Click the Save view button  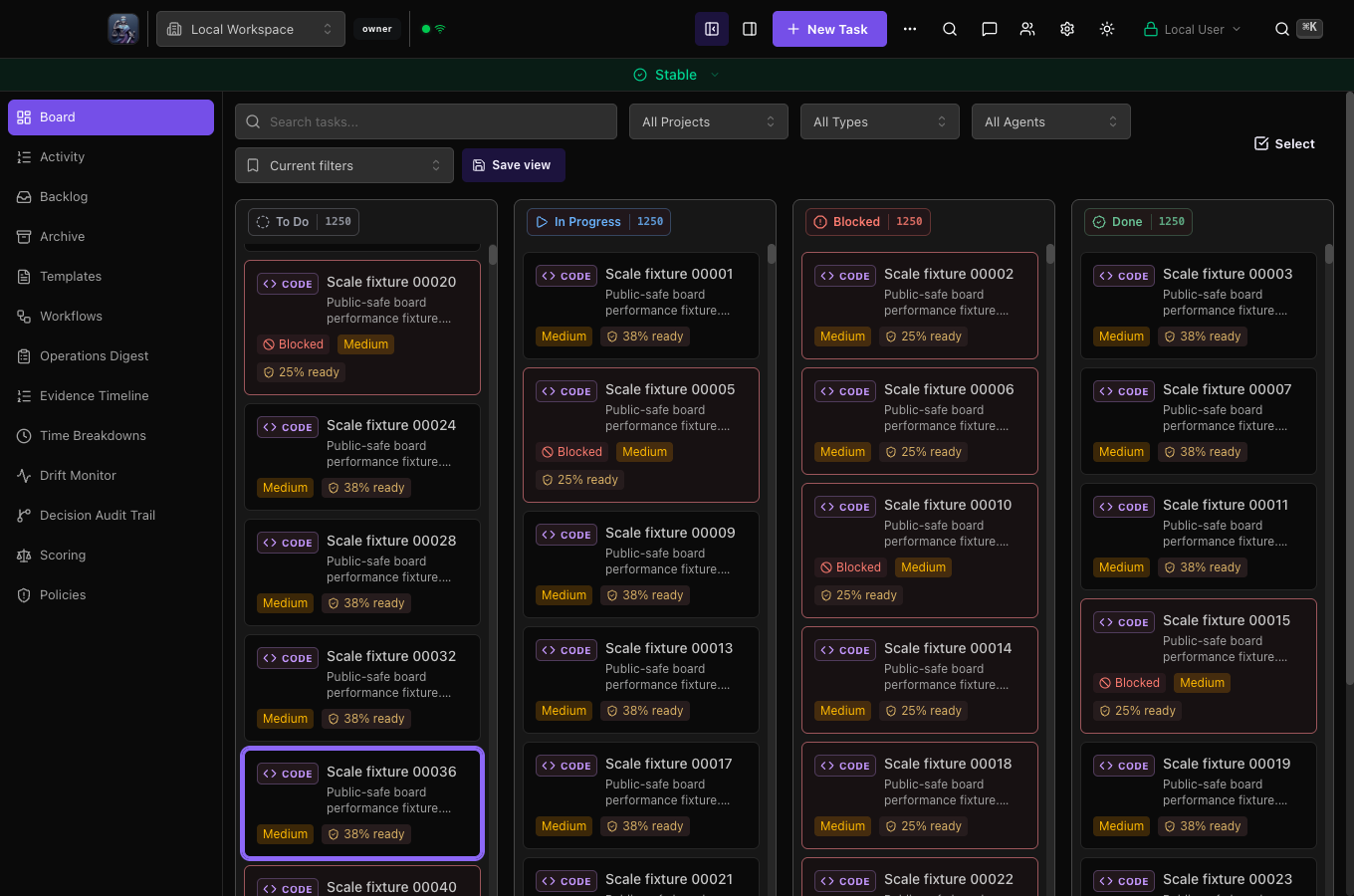click(514, 165)
